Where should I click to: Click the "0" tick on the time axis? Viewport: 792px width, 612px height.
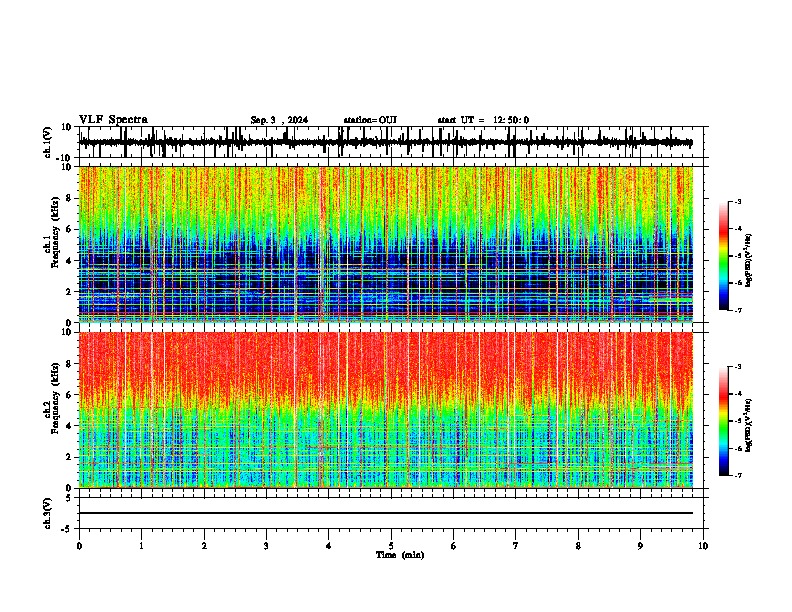click(79, 546)
